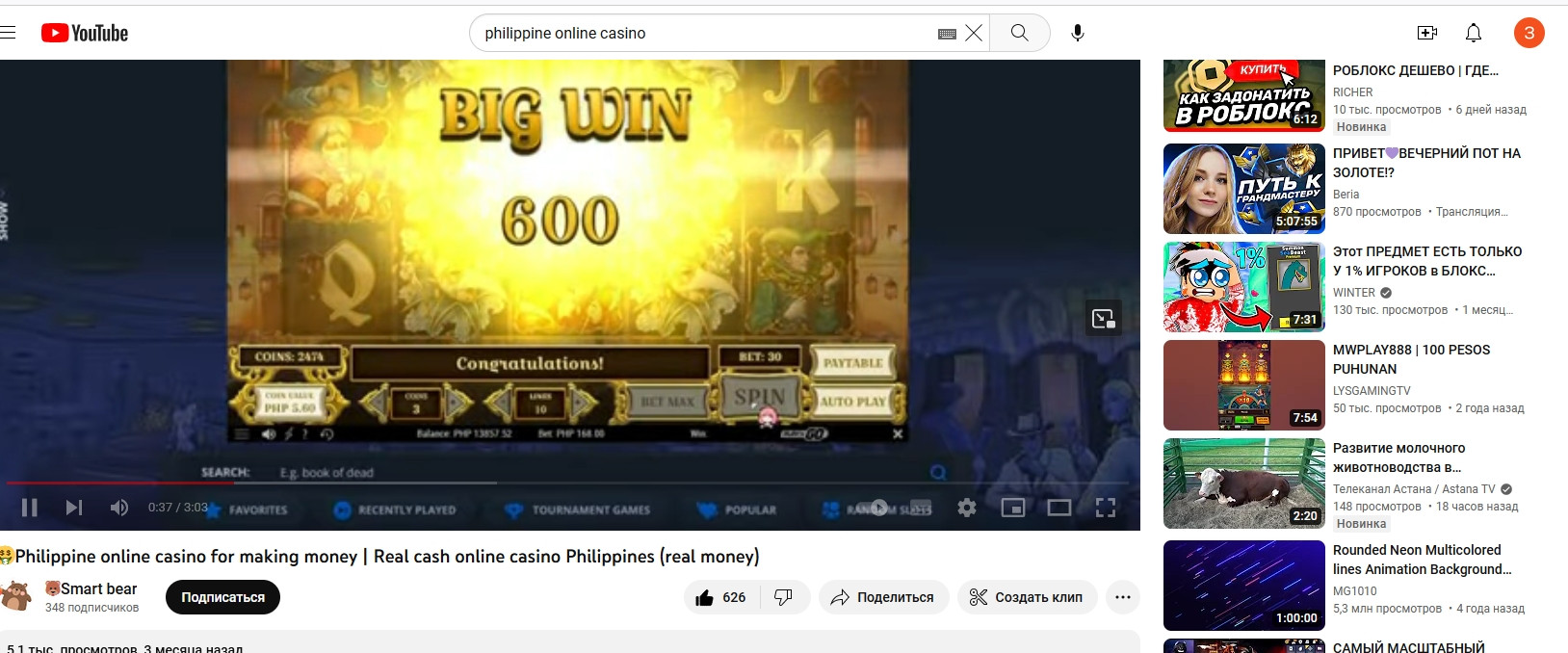The width and height of the screenshot is (1568, 653).
Task: Open the LYSGAMINGTV channel name
Action: (1372, 391)
